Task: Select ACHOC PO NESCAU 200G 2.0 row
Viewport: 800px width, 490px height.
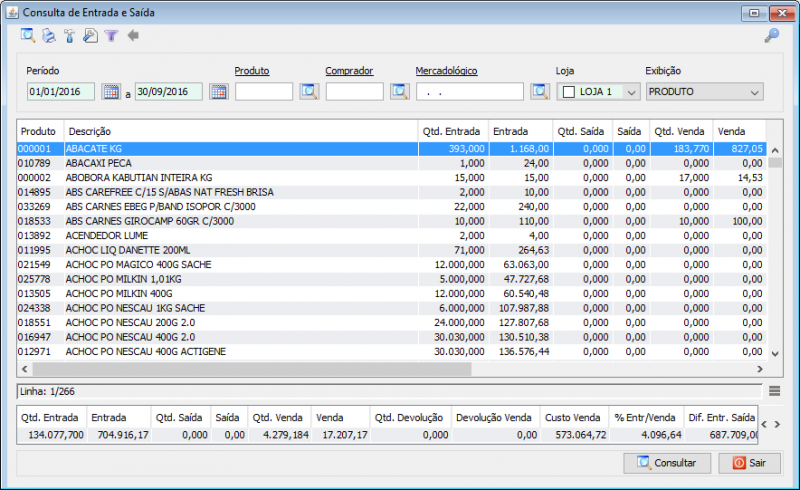Action: (x=391, y=323)
